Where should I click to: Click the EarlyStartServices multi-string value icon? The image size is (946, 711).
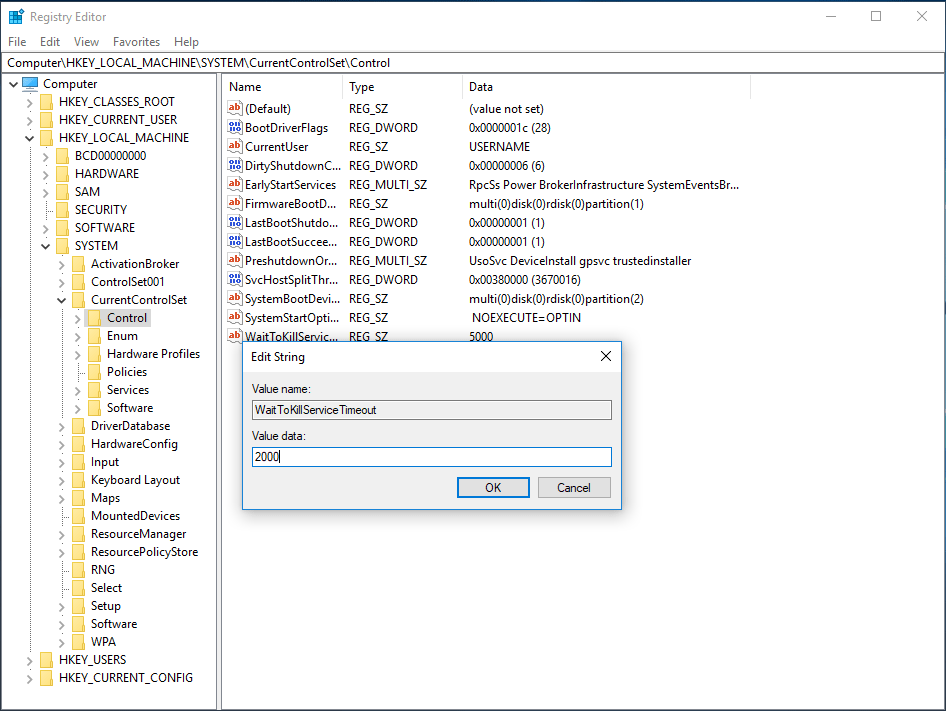235,185
